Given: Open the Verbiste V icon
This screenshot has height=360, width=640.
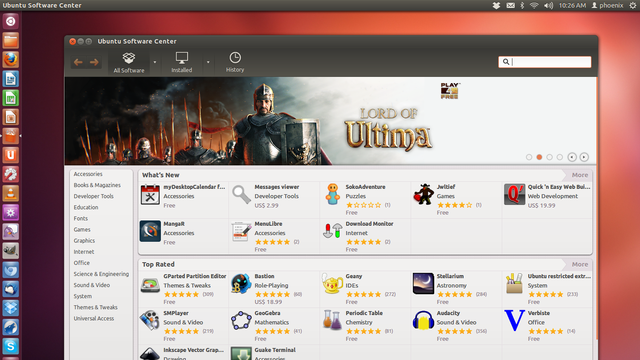Looking at the screenshot, I should [514, 320].
